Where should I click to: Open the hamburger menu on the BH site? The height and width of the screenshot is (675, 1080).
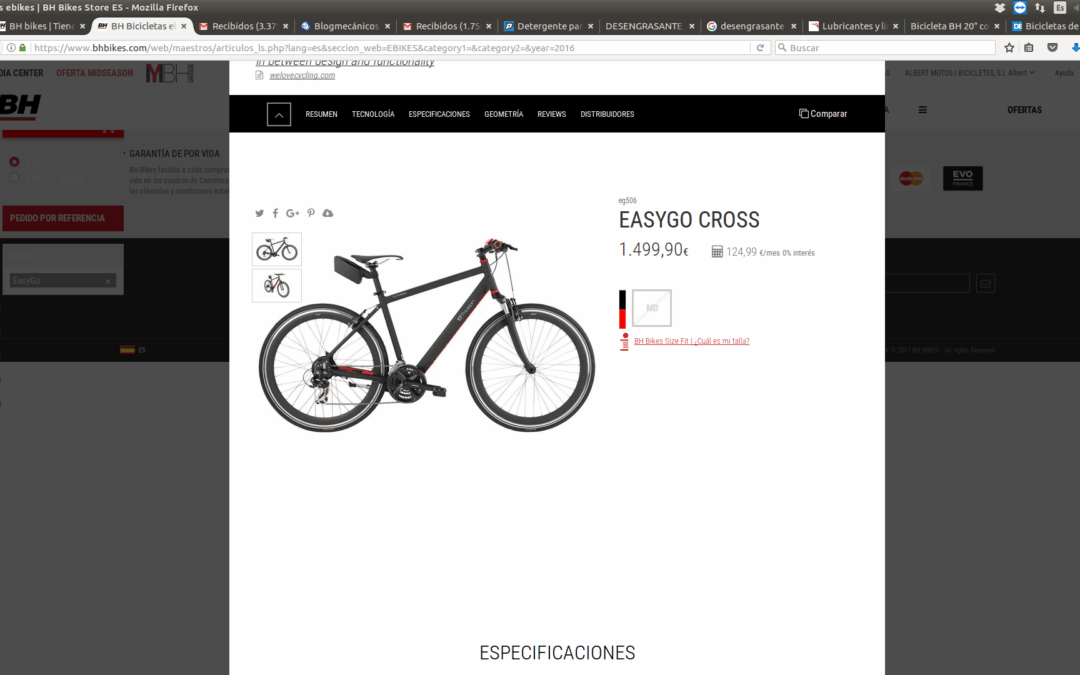pyautogui.click(x=923, y=110)
